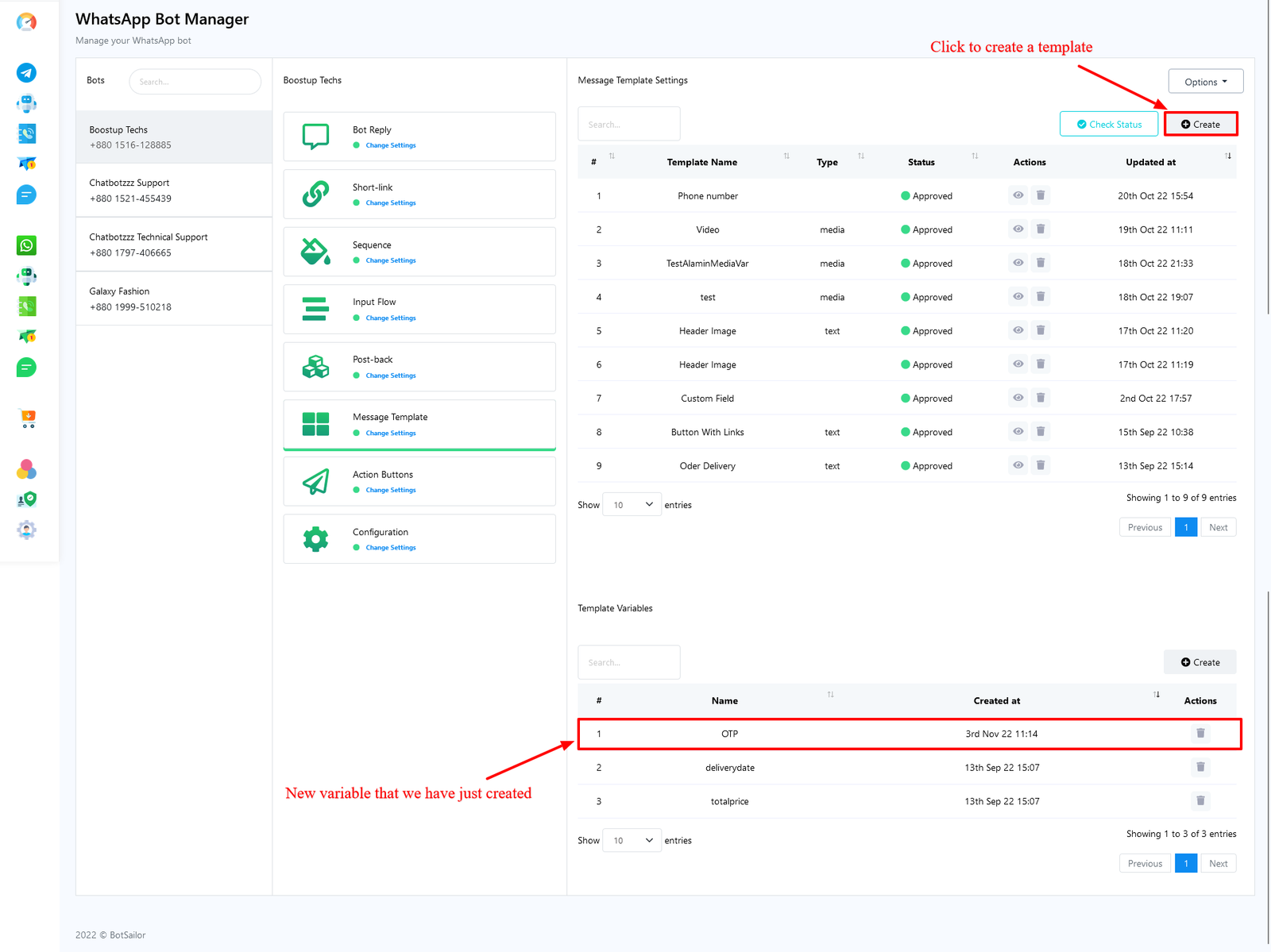Screen dimensions: 1271x952
Task: Open Sequence Change Settings link
Action: coord(391,260)
